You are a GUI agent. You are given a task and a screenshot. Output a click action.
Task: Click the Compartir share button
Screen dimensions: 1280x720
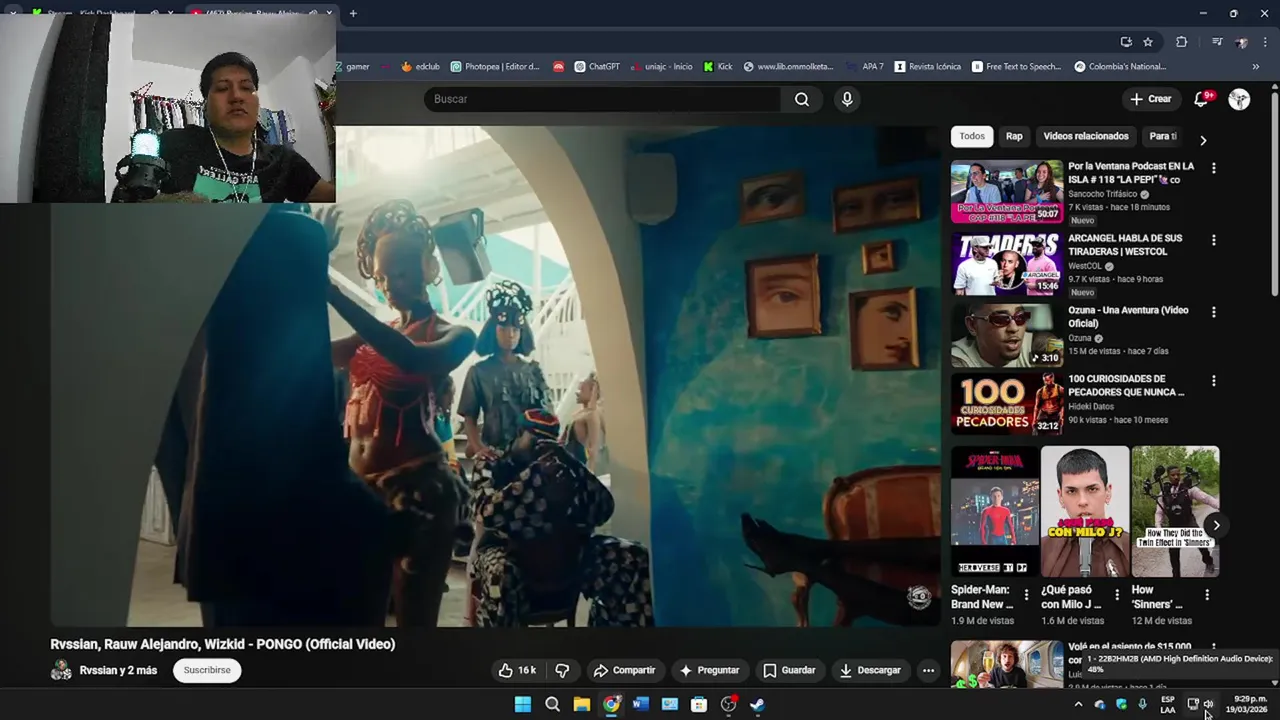click(624, 670)
